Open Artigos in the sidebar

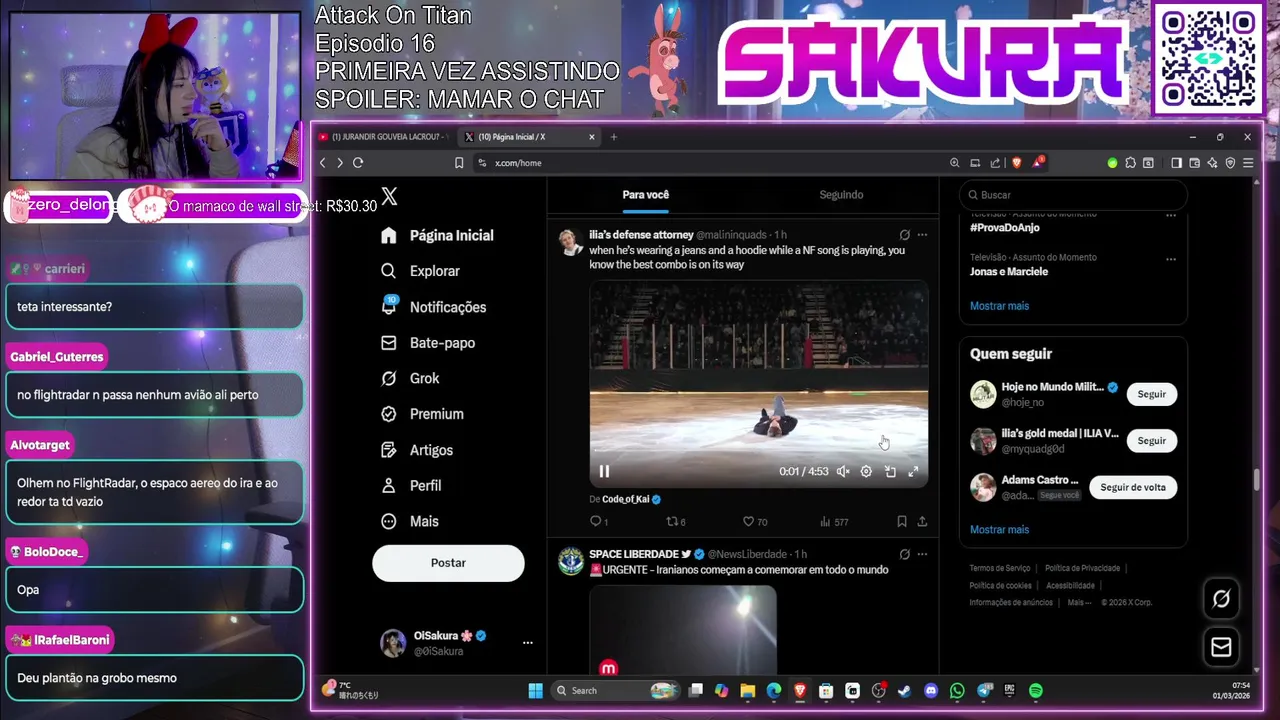[x=417, y=450]
